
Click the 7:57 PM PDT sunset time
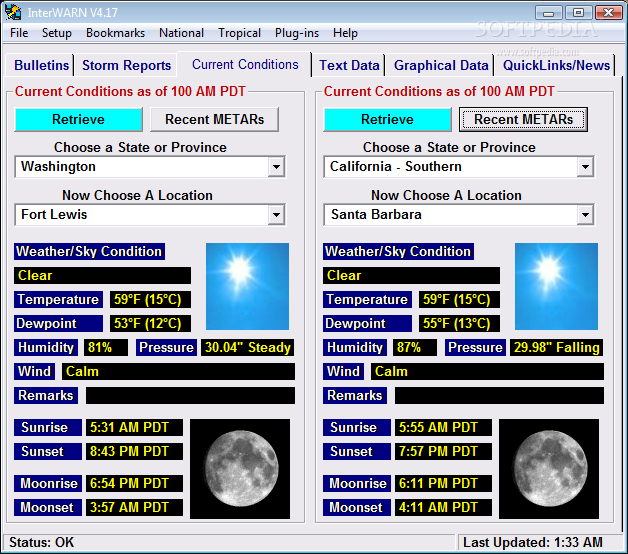[443, 451]
